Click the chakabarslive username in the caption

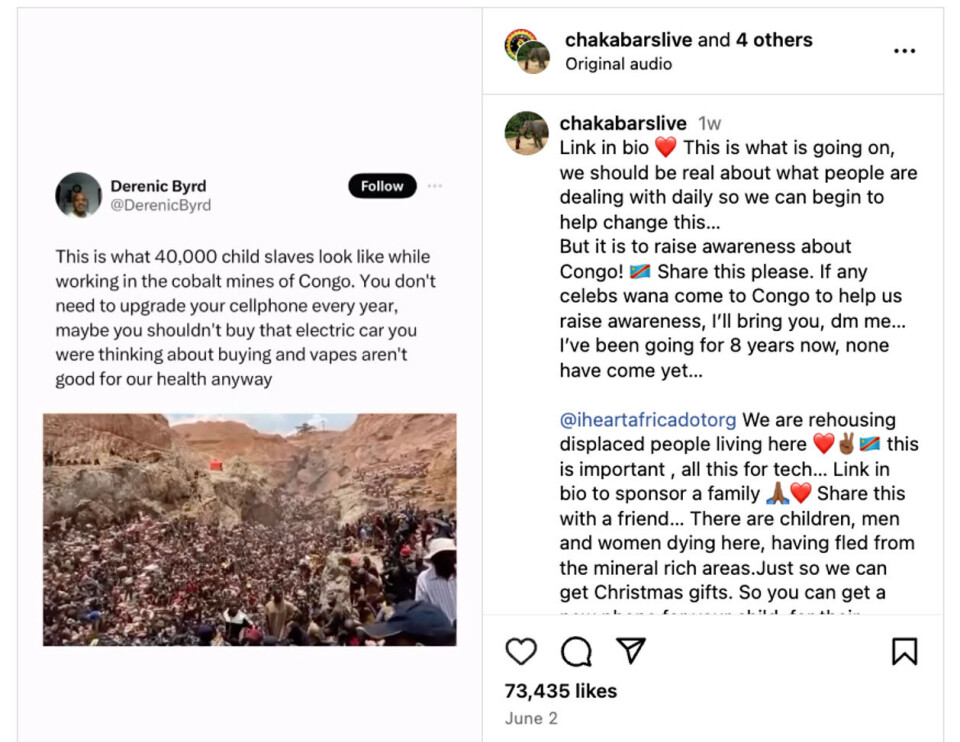click(622, 123)
